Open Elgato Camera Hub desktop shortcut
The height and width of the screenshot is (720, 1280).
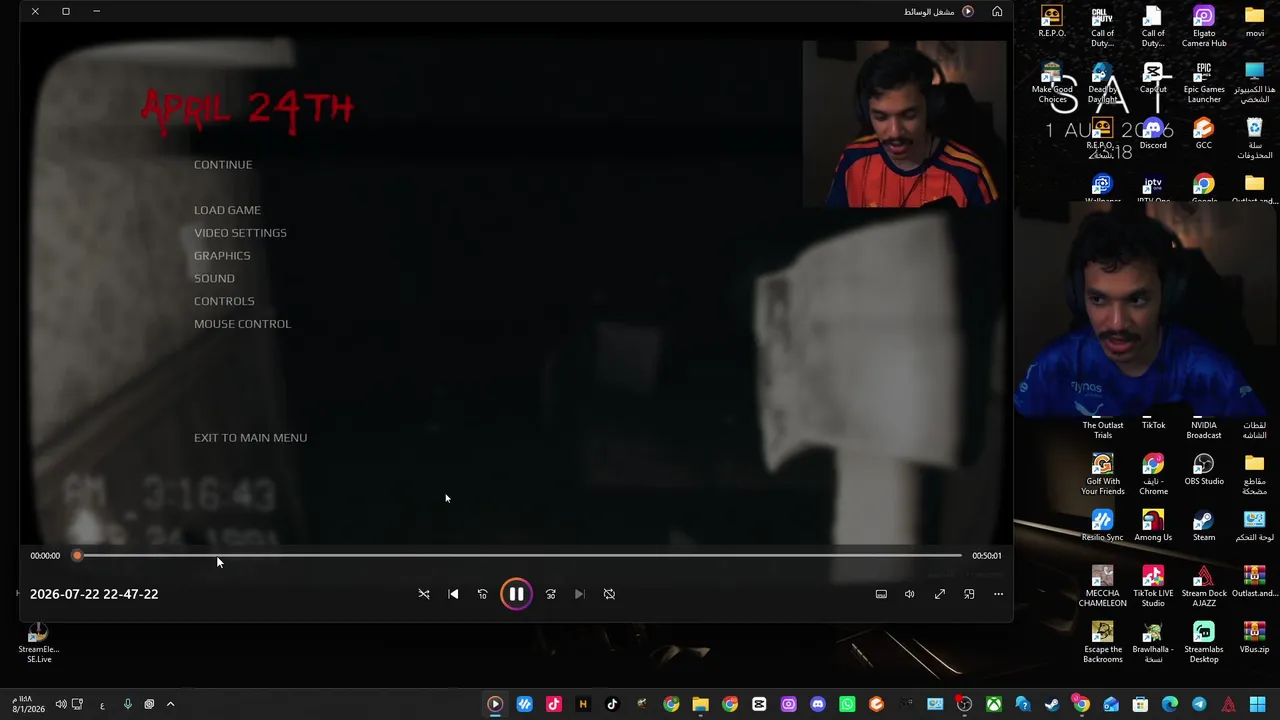coord(1204,27)
